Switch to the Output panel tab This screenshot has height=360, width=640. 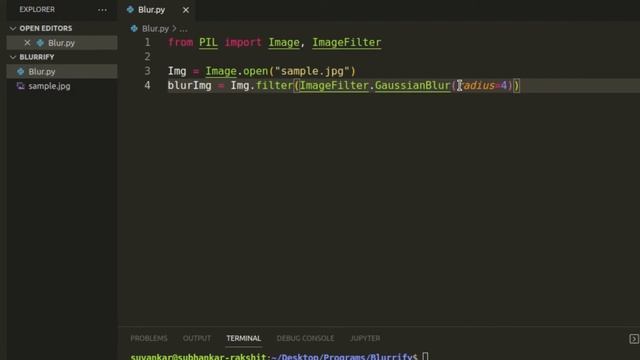(x=197, y=338)
